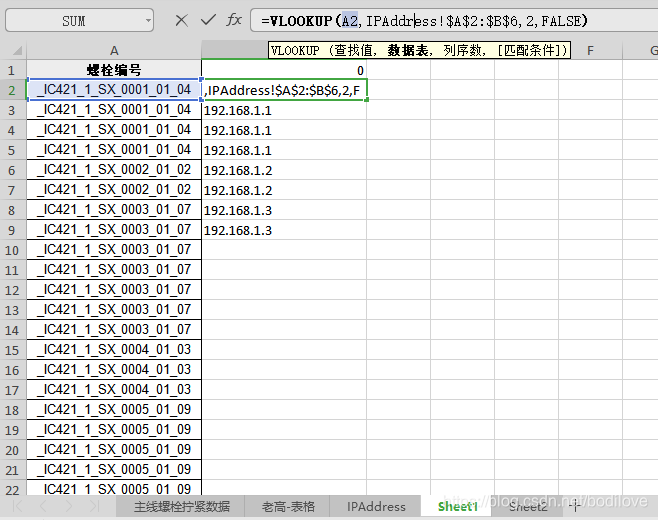This screenshot has width=658, height=520.
Task: Switch to the 老高-表格 sheet tab
Action: click(288, 507)
